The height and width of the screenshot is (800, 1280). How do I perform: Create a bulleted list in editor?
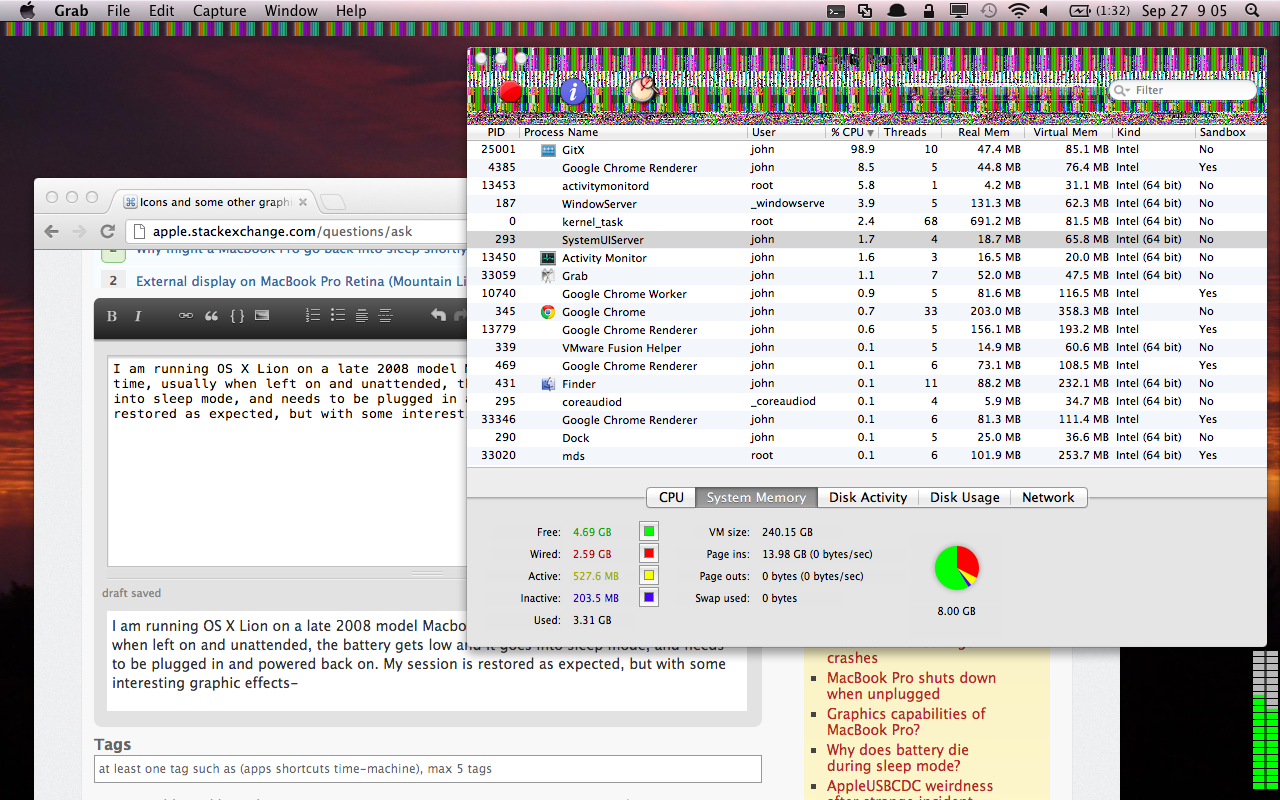click(337, 316)
